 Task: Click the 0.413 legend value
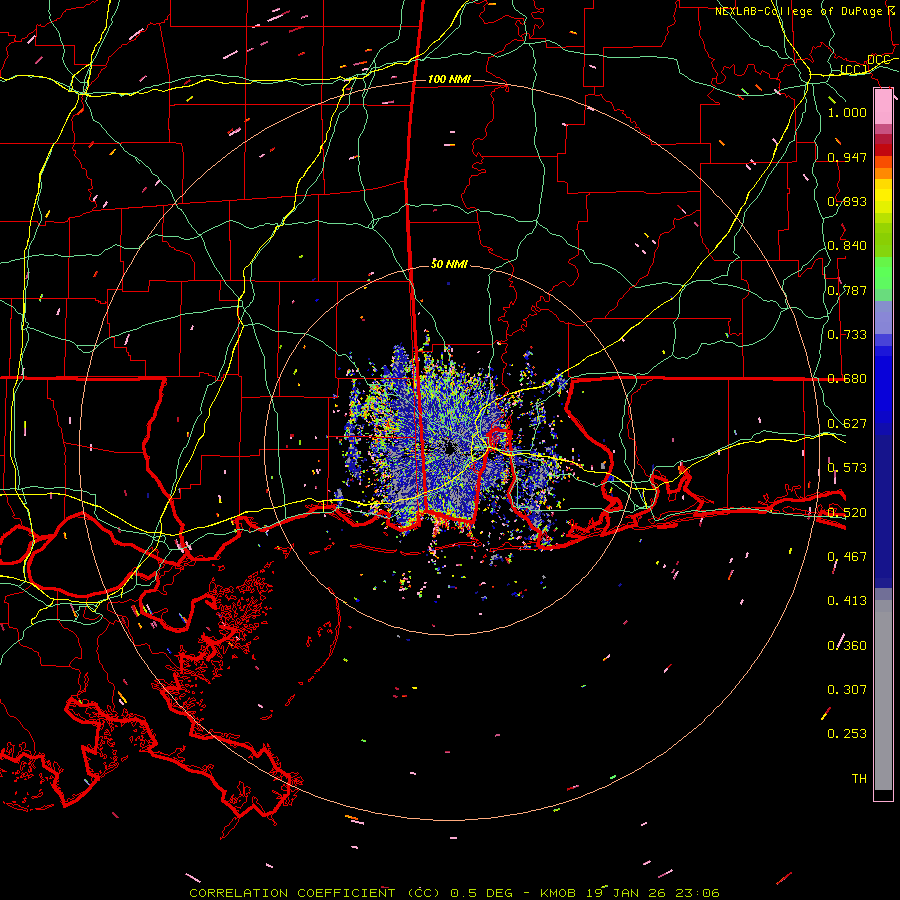[x=847, y=600]
